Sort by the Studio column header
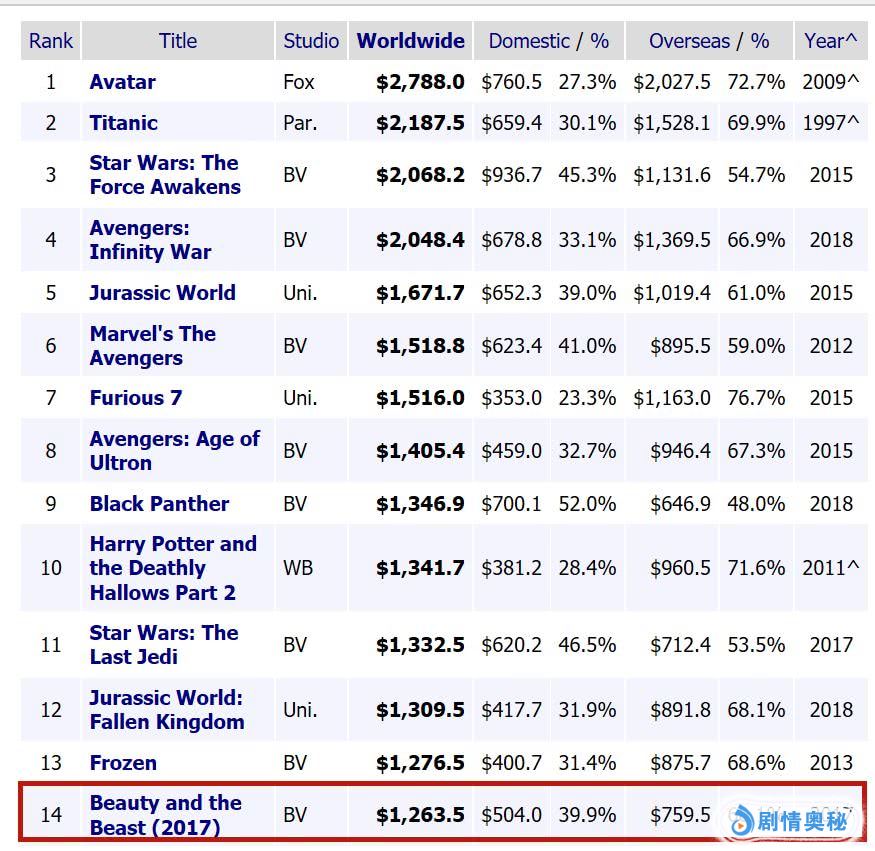This screenshot has height=851, width=875. pyautogui.click(x=311, y=41)
